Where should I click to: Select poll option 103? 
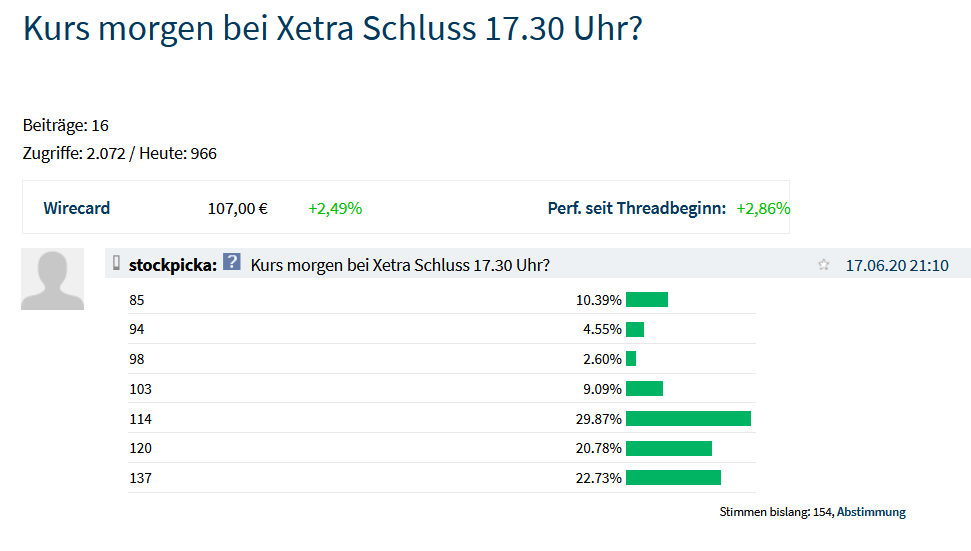click(x=141, y=389)
